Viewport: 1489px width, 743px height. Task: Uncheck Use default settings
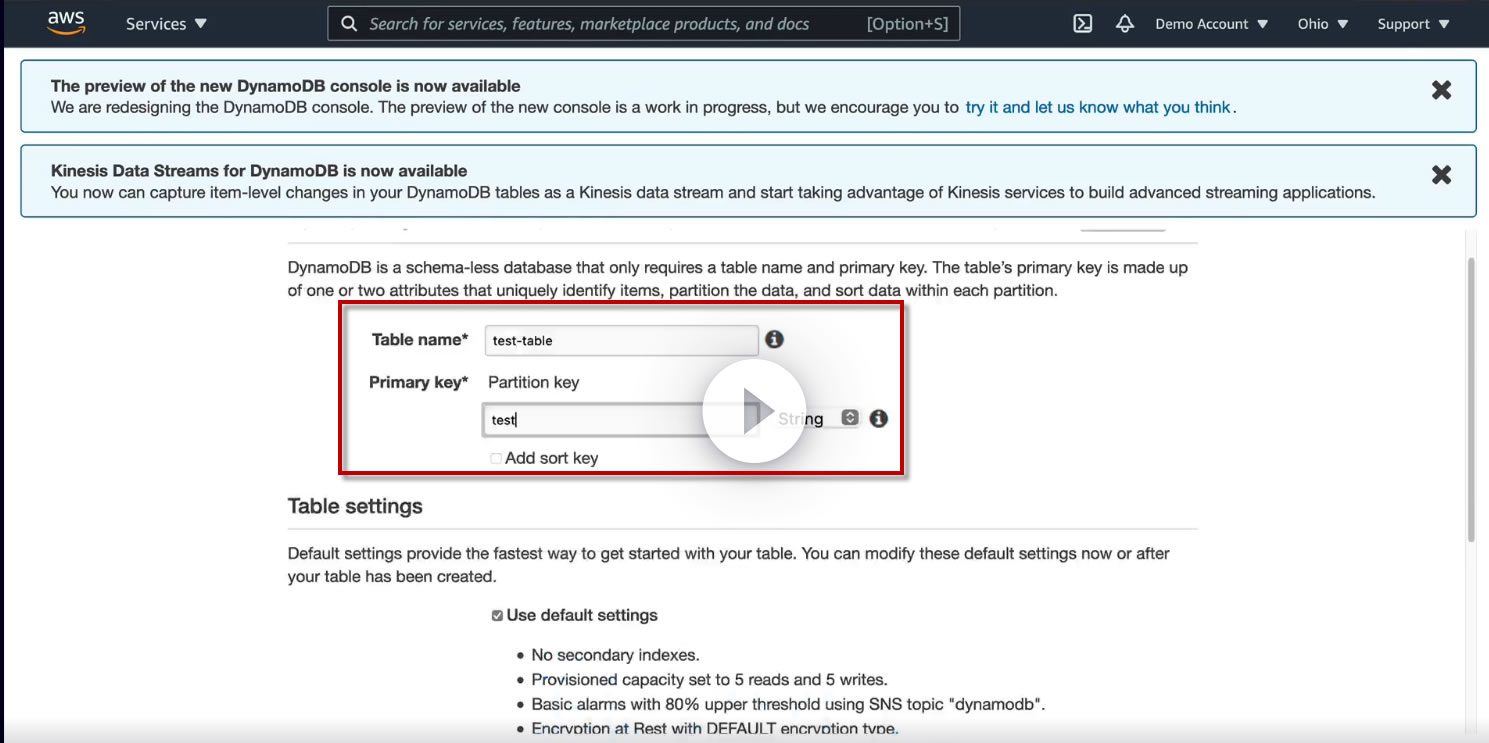[x=497, y=616]
